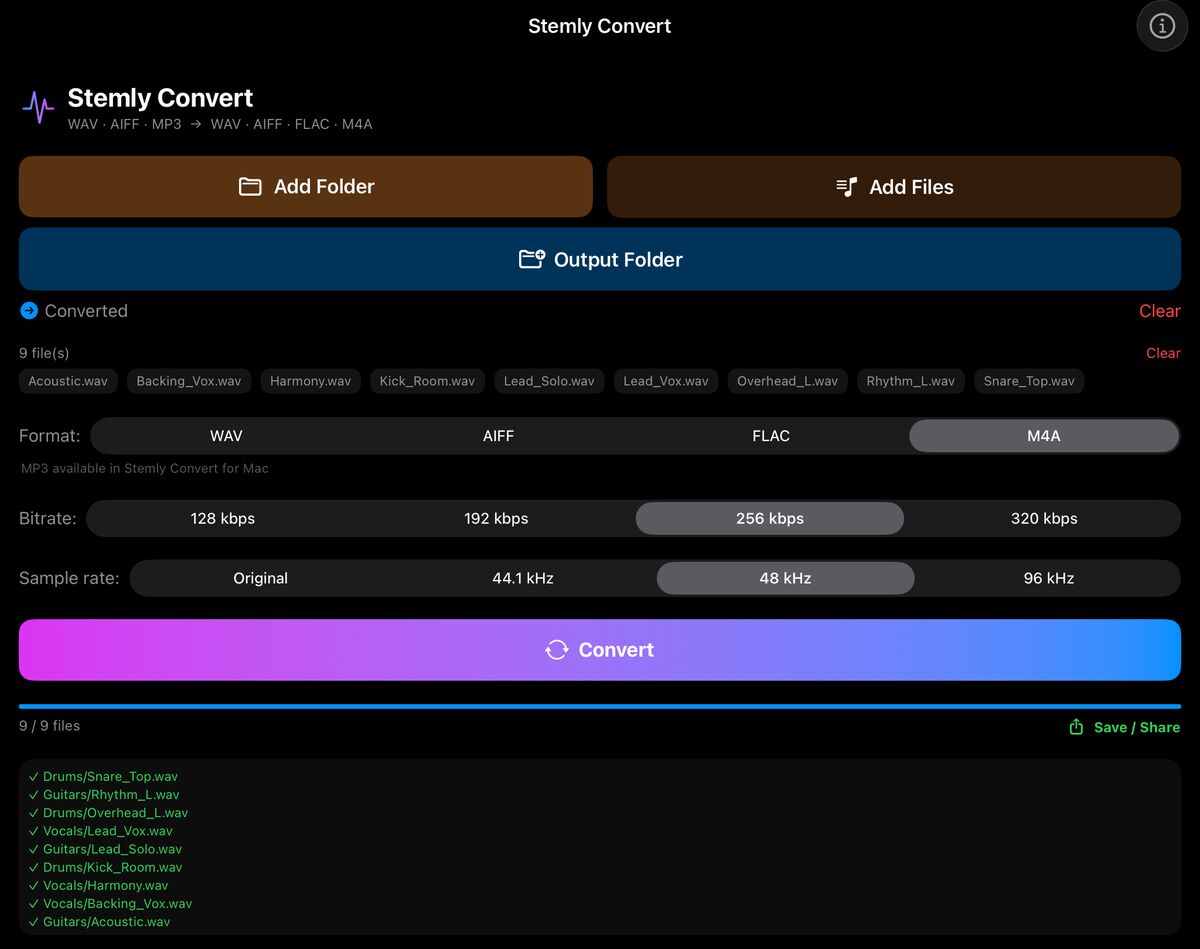Select the Rhythm_L.wav file chip
The width and height of the screenshot is (1200, 949).
(910, 381)
